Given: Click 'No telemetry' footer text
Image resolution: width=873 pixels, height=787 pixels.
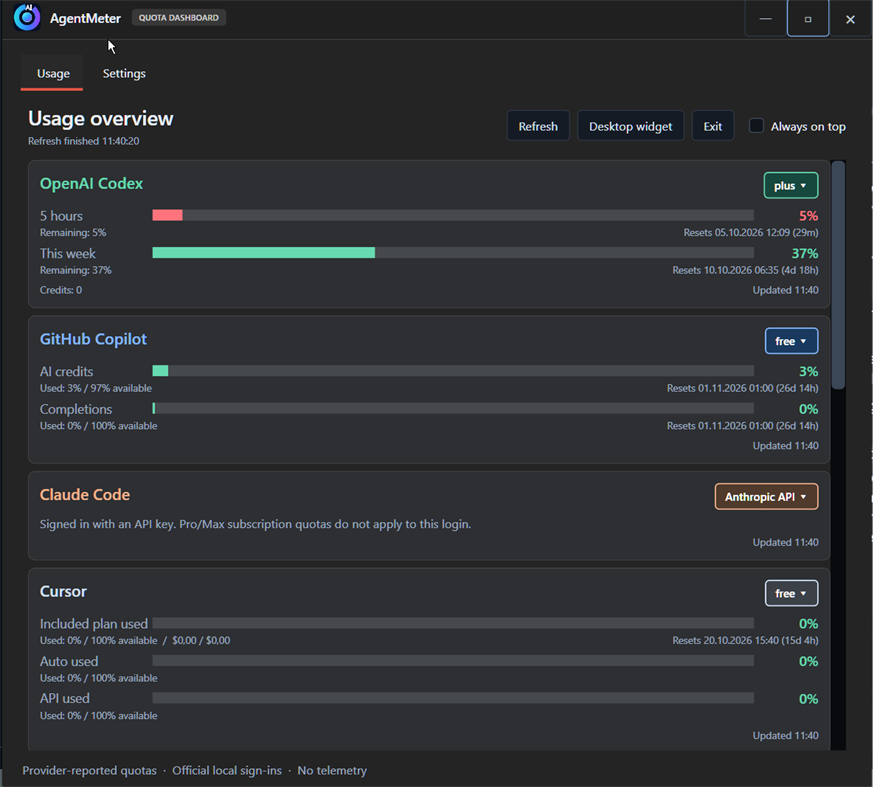Looking at the screenshot, I should pos(332,771).
